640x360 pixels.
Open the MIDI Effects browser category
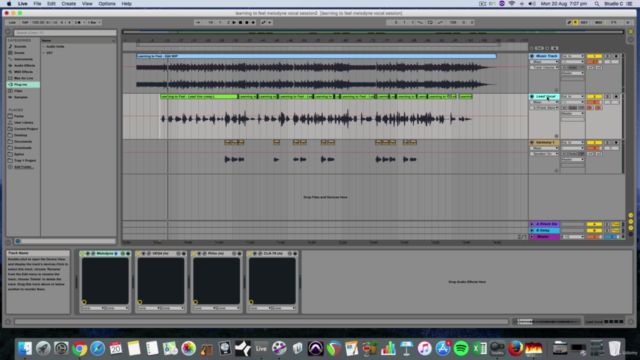(x=23, y=72)
